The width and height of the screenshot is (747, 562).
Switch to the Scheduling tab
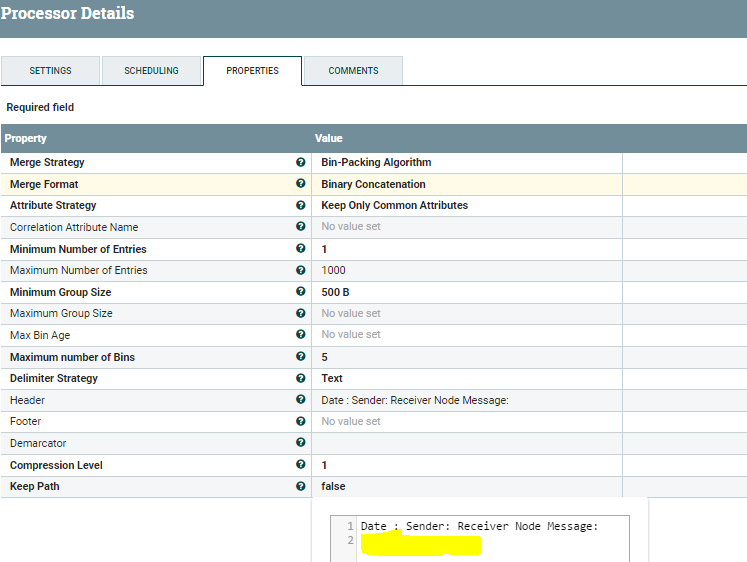(x=151, y=71)
